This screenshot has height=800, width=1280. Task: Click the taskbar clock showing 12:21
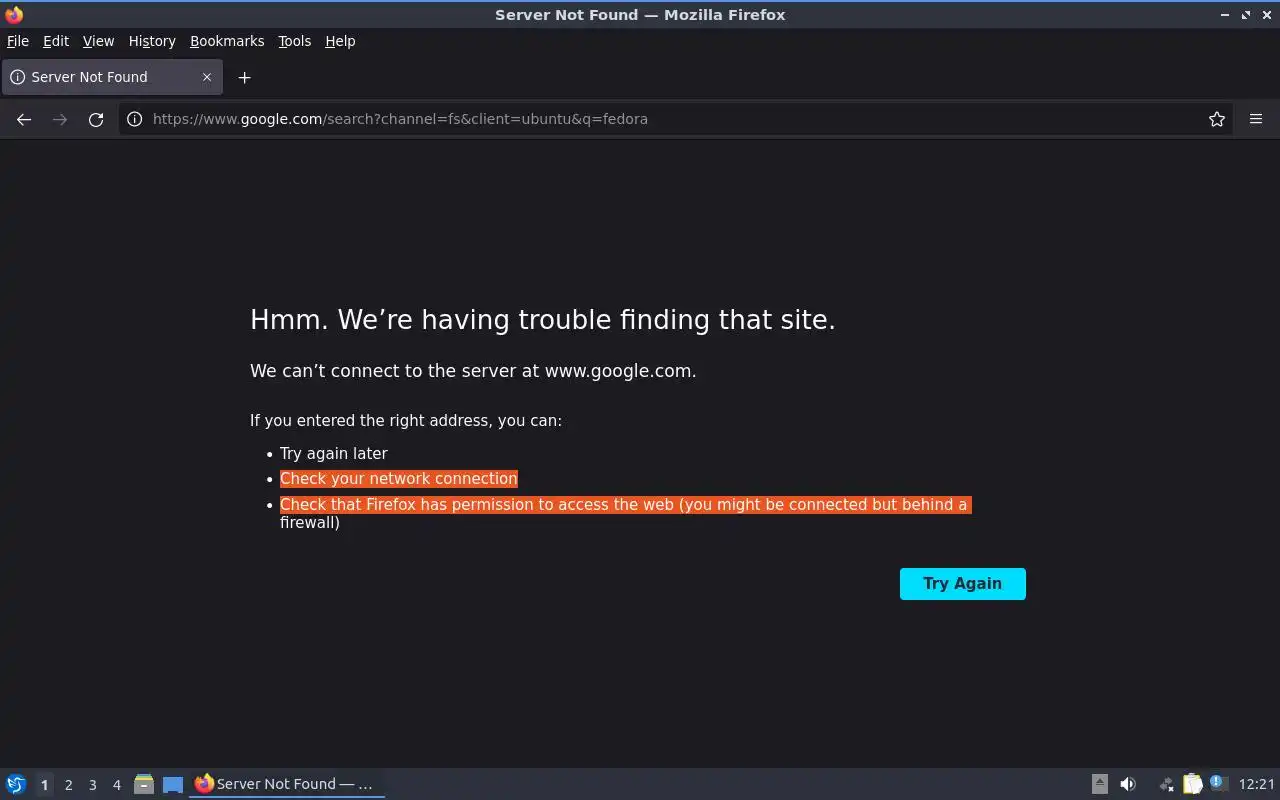pyautogui.click(x=1256, y=784)
